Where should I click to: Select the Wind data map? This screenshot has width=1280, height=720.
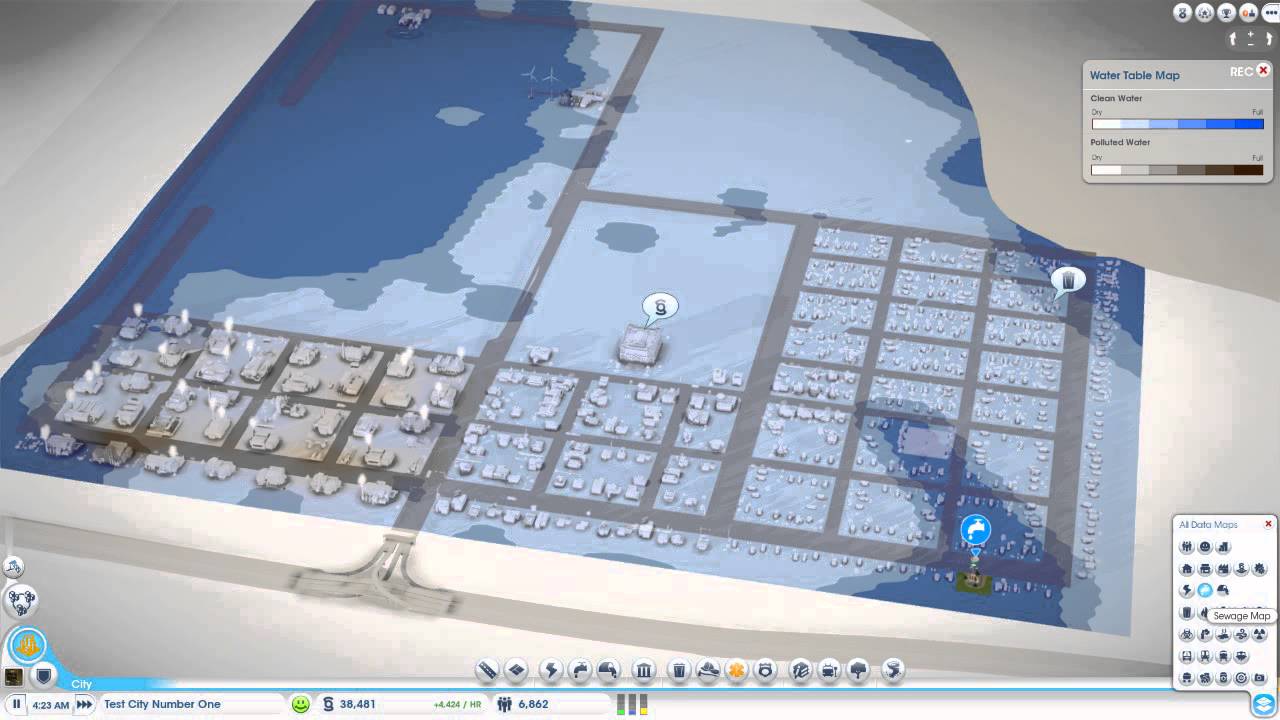1241,634
